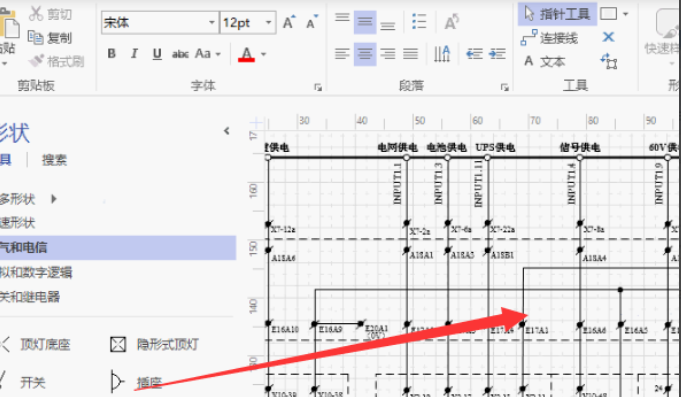Toggle underline formatting
Image resolution: width=681 pixels, height=397 pixels.
point(157,54)
